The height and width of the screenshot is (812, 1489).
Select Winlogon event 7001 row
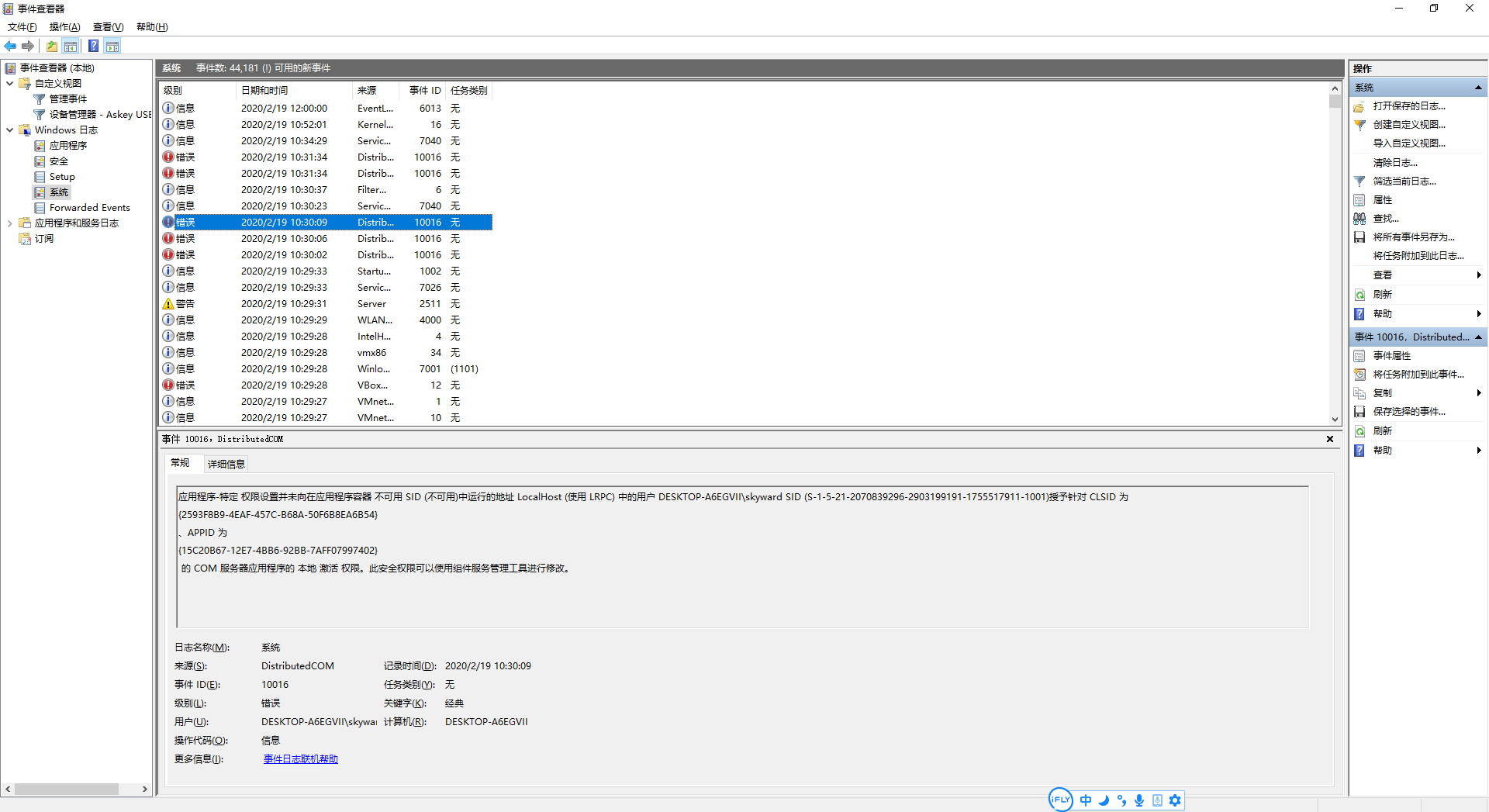(x=326, y=369)
